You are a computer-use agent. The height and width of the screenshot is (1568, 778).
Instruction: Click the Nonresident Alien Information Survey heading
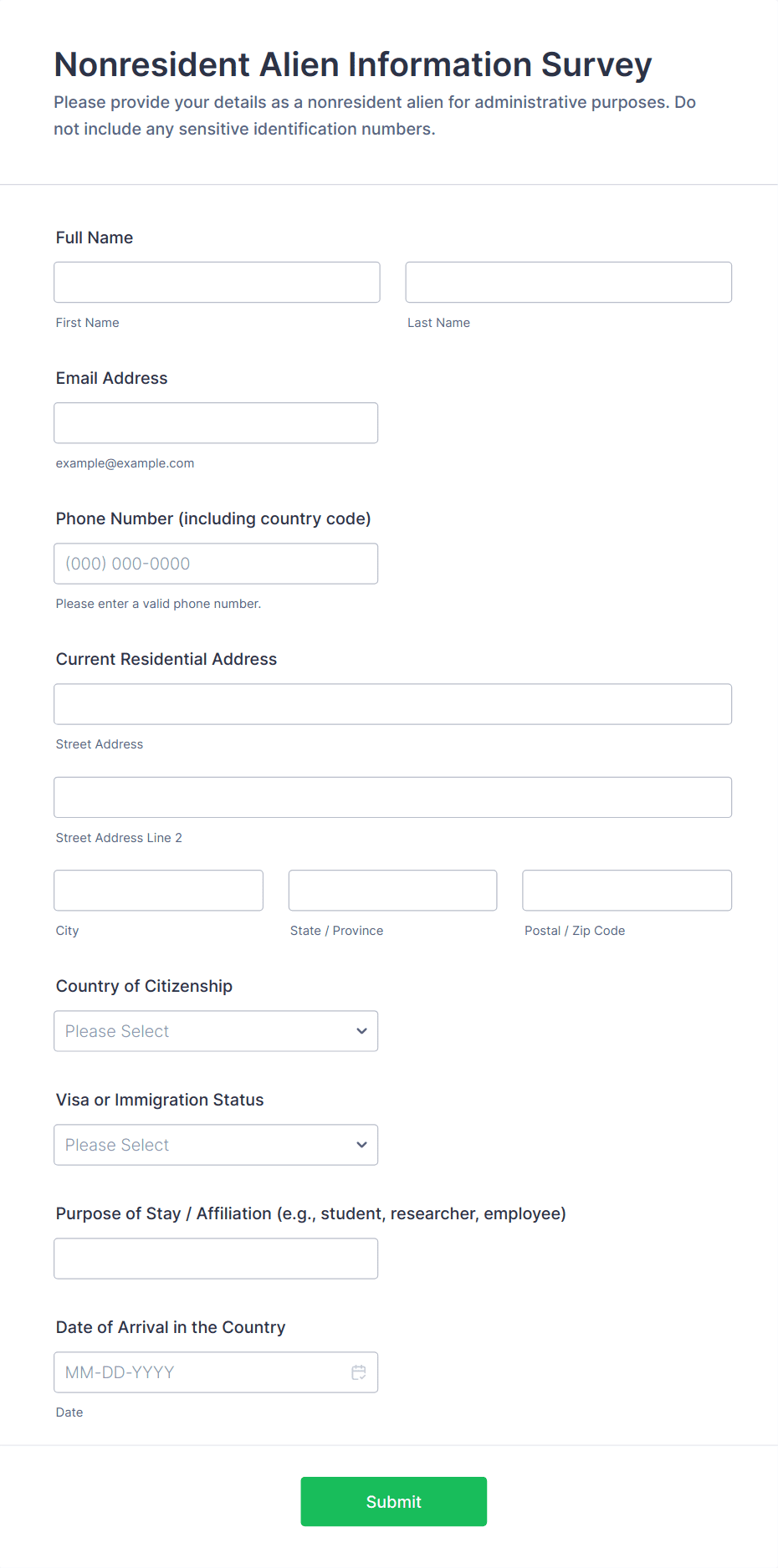[353, 64]
